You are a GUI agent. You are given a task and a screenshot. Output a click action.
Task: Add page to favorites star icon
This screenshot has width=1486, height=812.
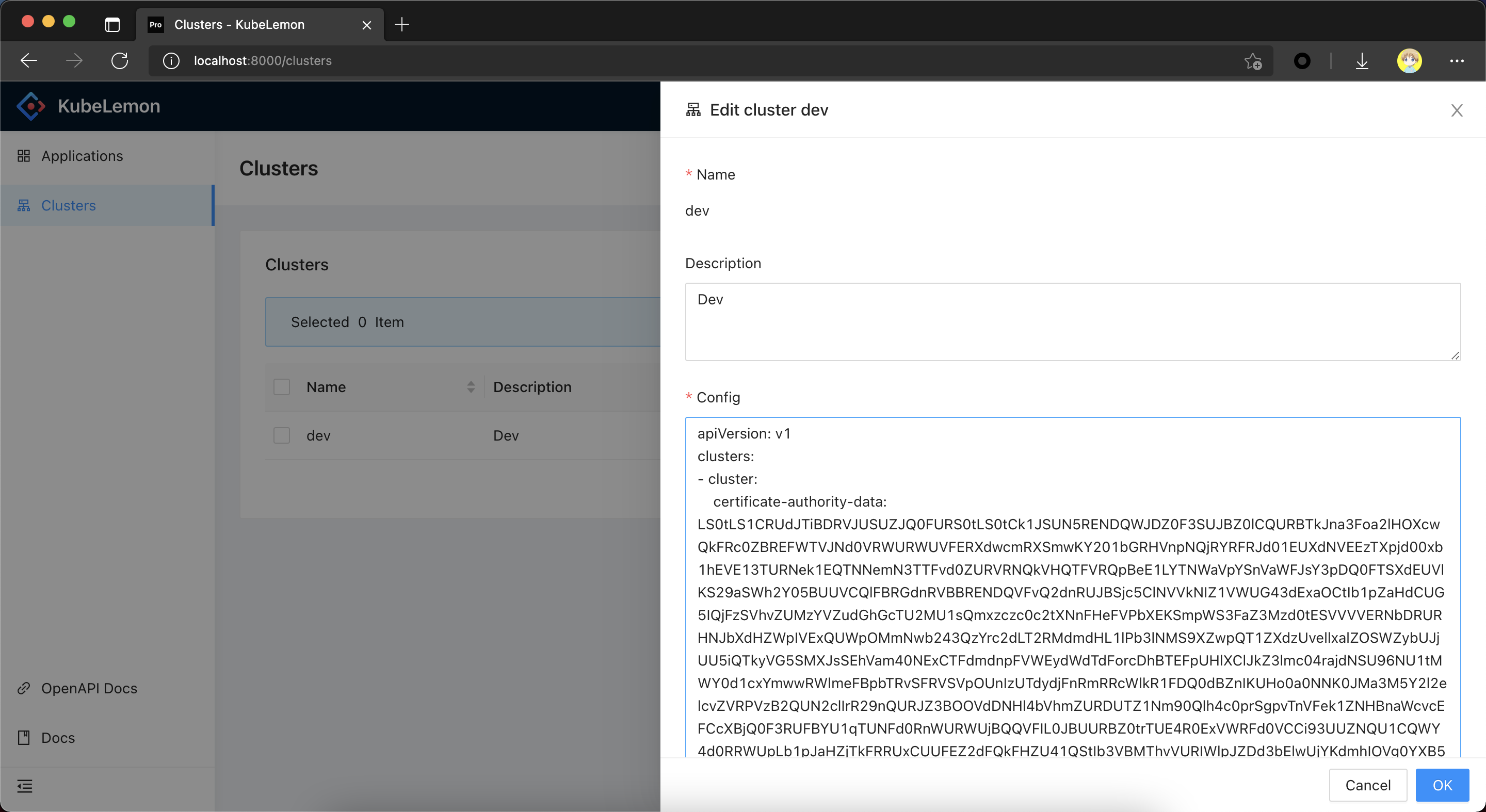click(1252, 60)
